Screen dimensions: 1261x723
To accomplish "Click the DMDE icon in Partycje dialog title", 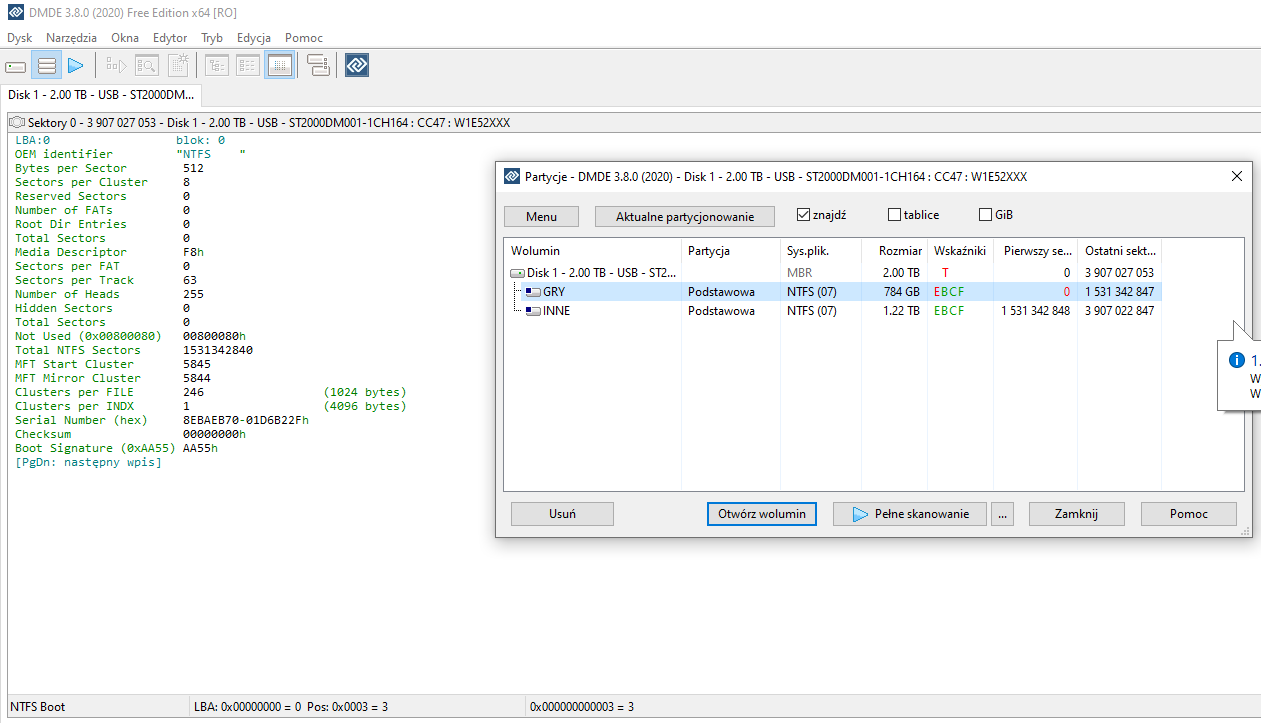I will pyautogui.click(x=512, y=177).
